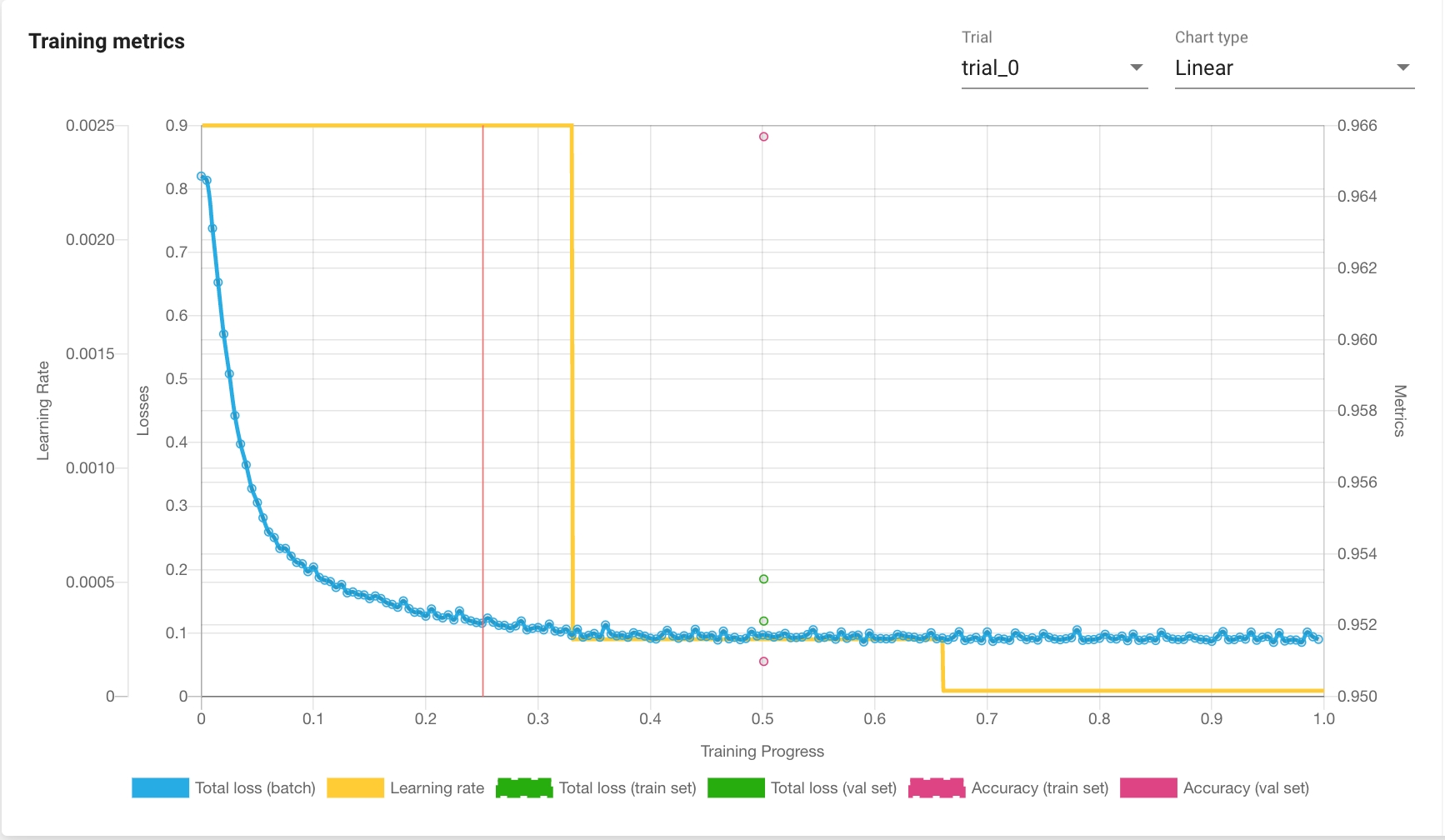Screen dimensions: 1445x840
Task: Click the lower green loss point near 0.12
Action: pos(763,621)
